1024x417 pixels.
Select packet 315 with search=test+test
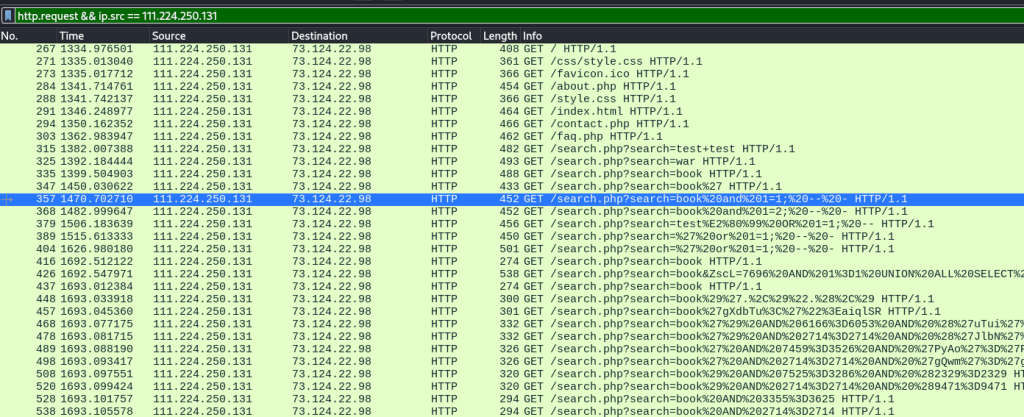(x=500, y=149)
